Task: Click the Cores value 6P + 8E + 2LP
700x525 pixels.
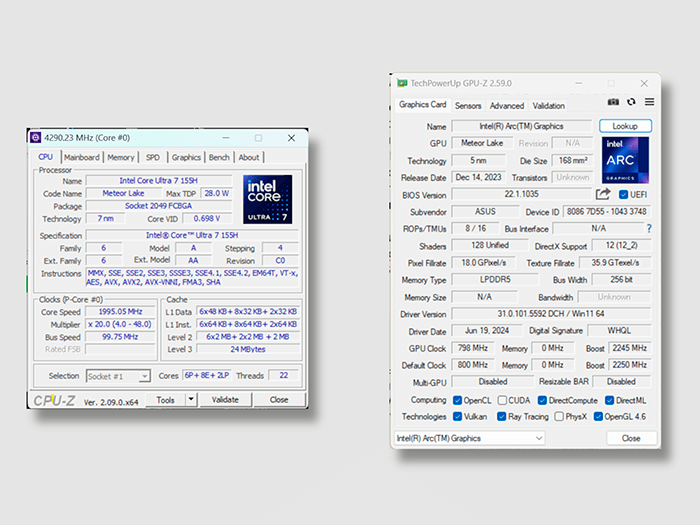Action: [207, 375]
